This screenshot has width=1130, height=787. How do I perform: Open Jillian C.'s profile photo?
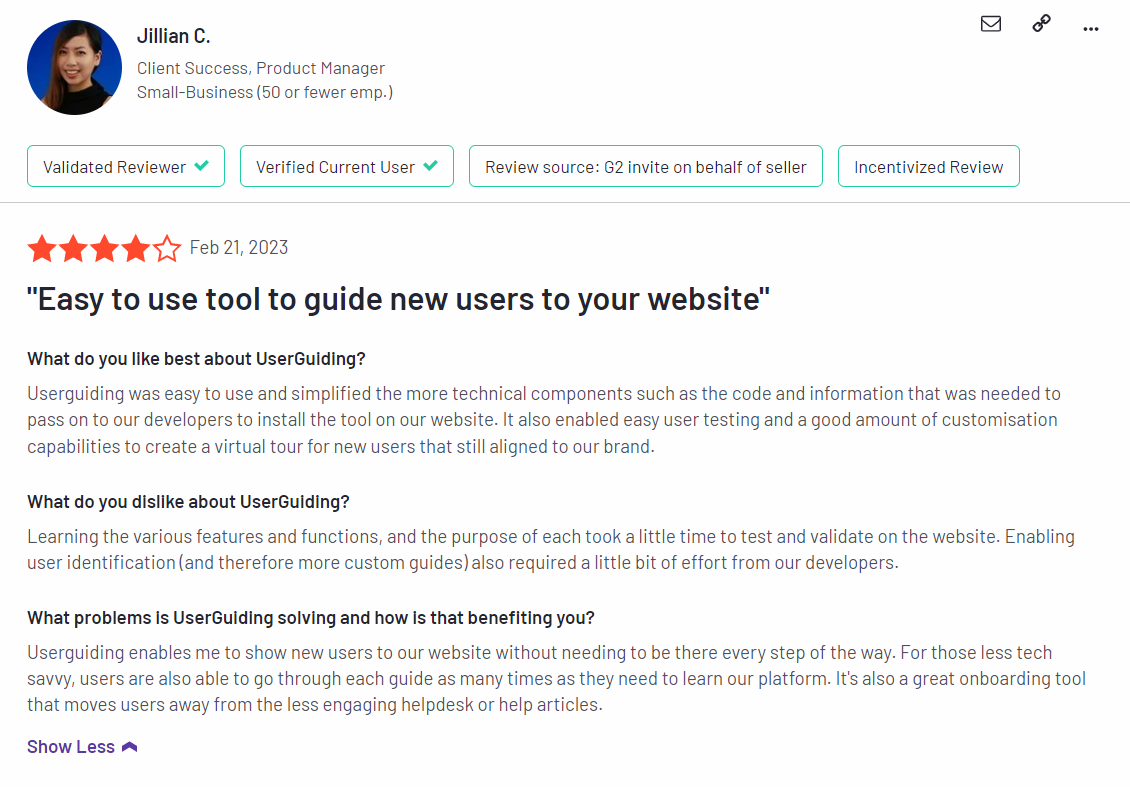74,67
